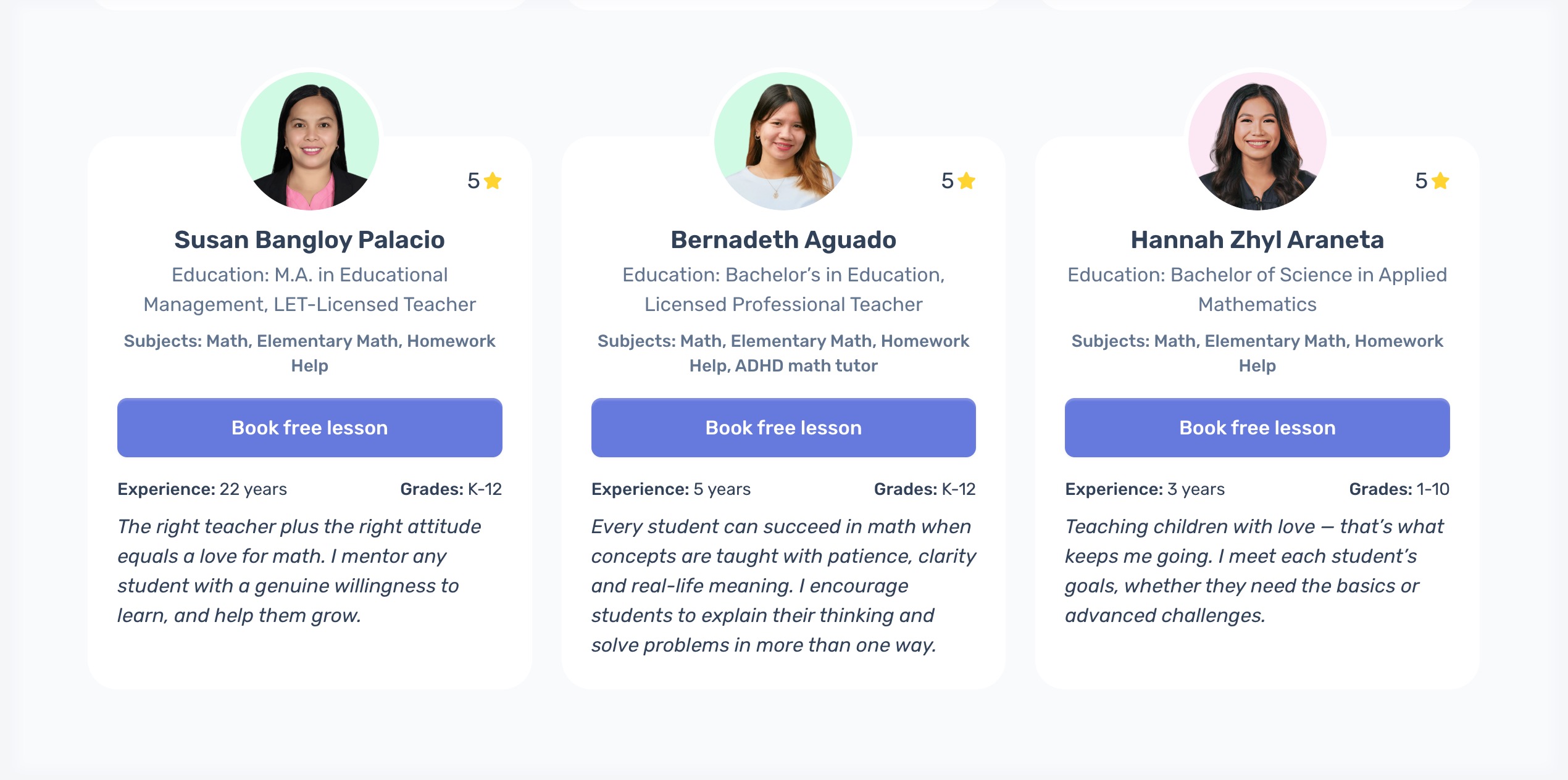
Task: Book free lesson with Hannah Zhyl Araneta
Action: coord(1257,428)
